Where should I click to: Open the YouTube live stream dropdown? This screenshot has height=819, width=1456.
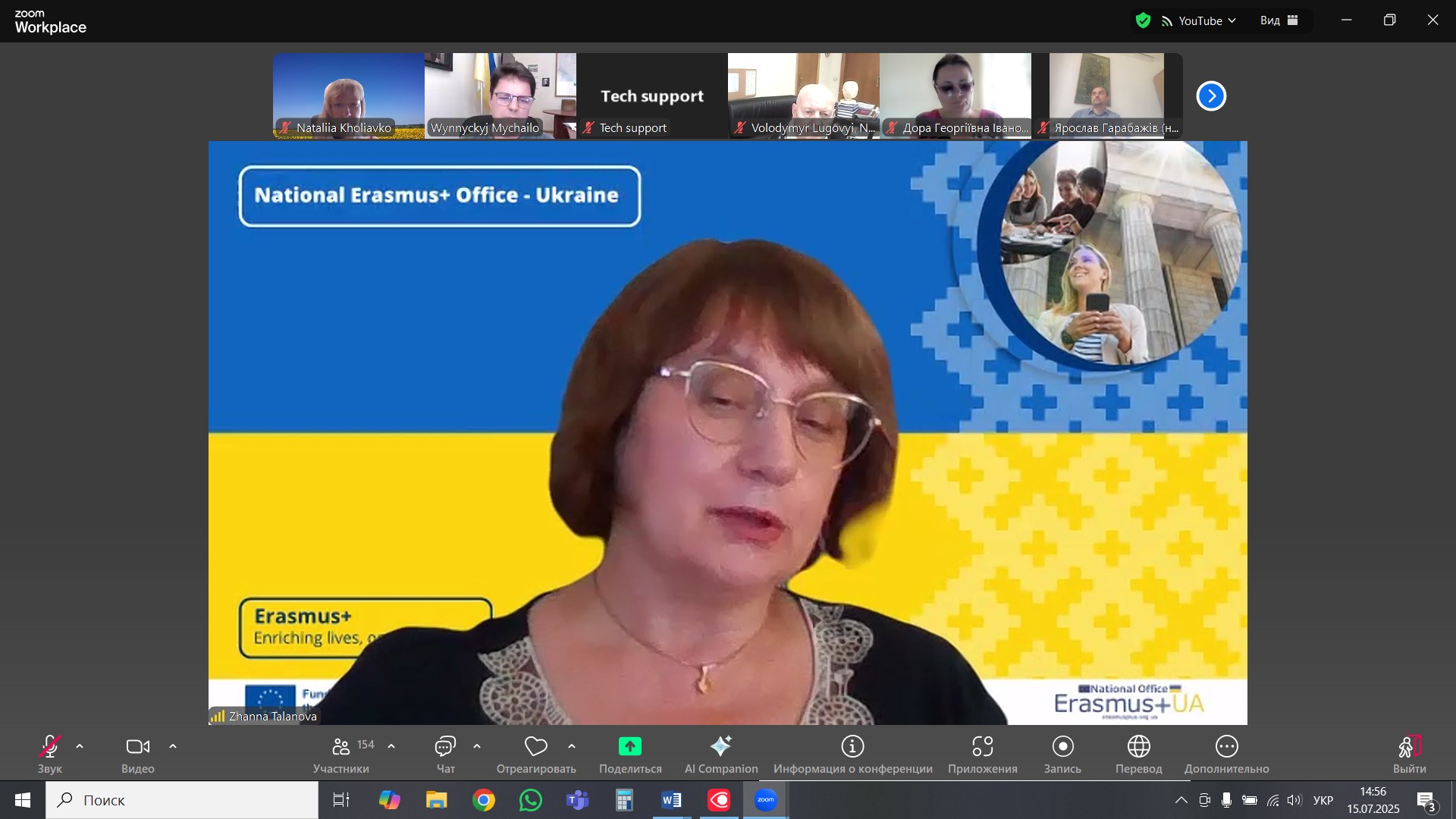pyautogui.click(x=1199, y=20)
